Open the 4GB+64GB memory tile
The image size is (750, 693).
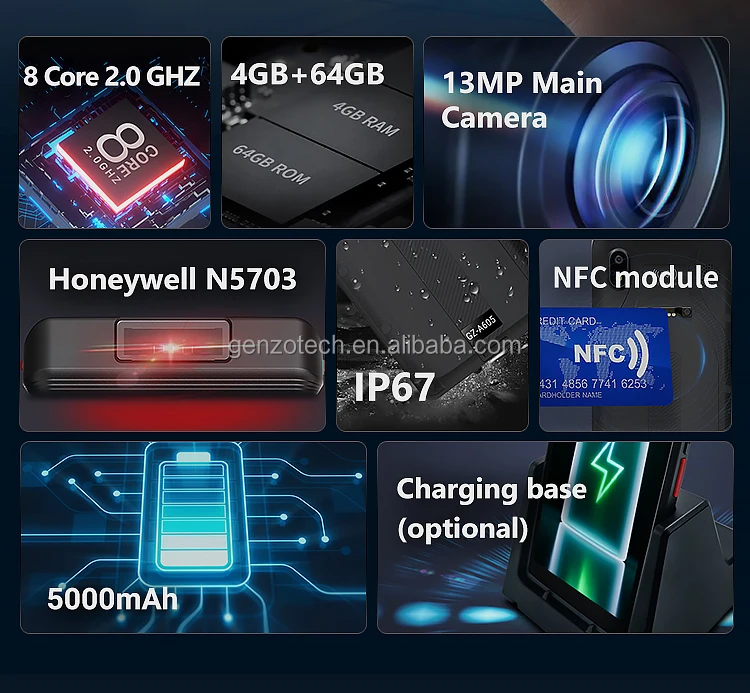tap(317, 132)
